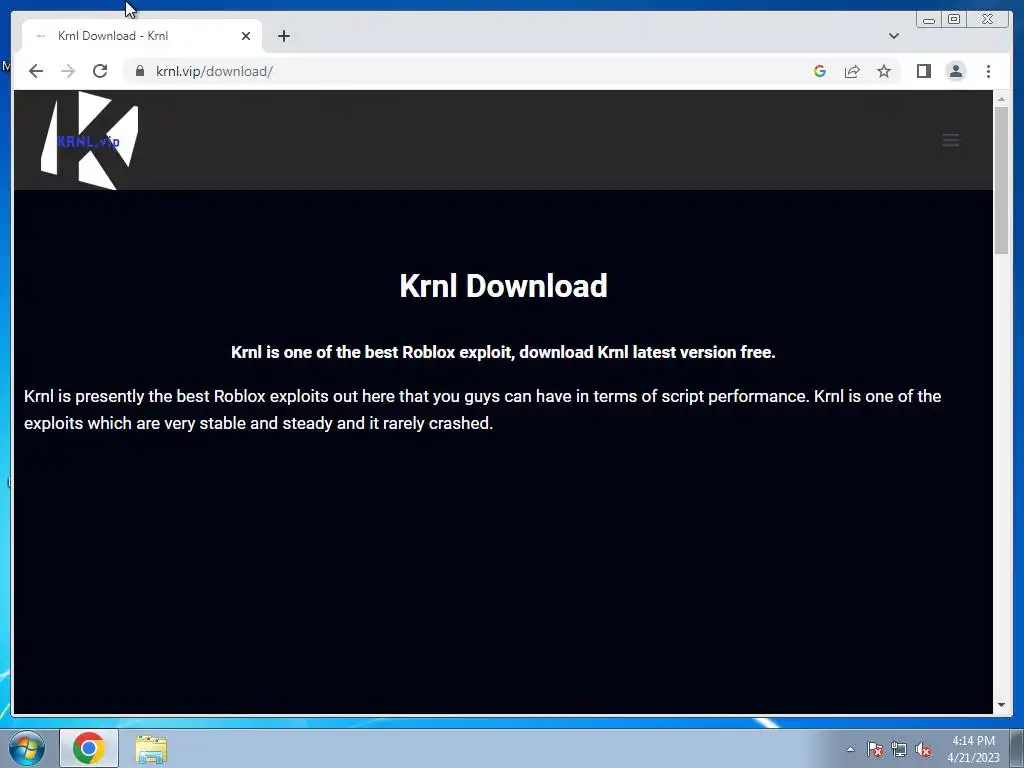The image size is (1024, 768).
Task: Reload the krnl.vip page
Action: [x=100, y=71]
